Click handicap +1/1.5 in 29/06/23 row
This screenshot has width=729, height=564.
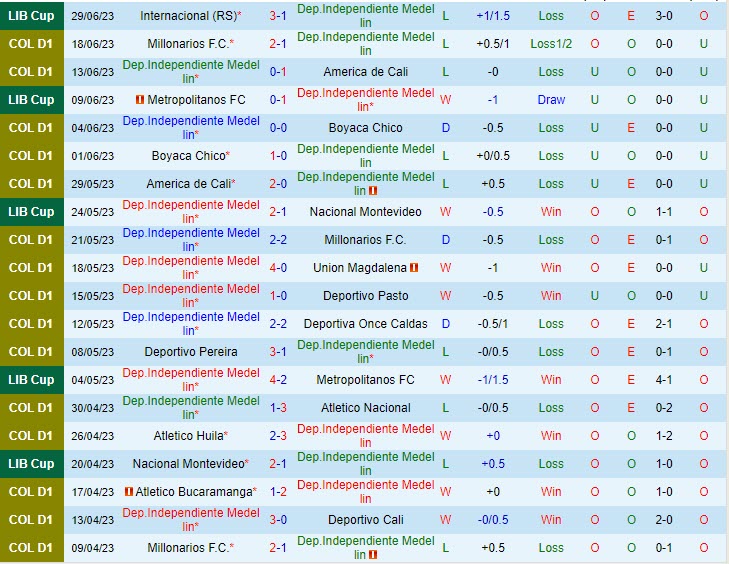[493, 16]
